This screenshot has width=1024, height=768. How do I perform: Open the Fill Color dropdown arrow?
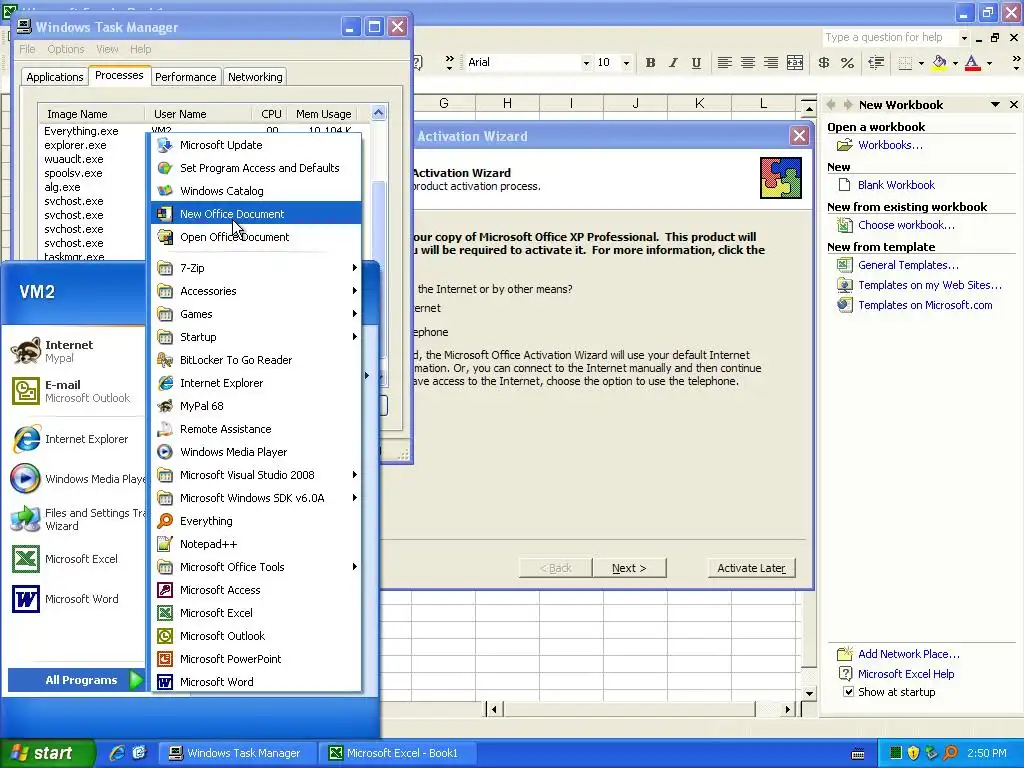[955, 63]
